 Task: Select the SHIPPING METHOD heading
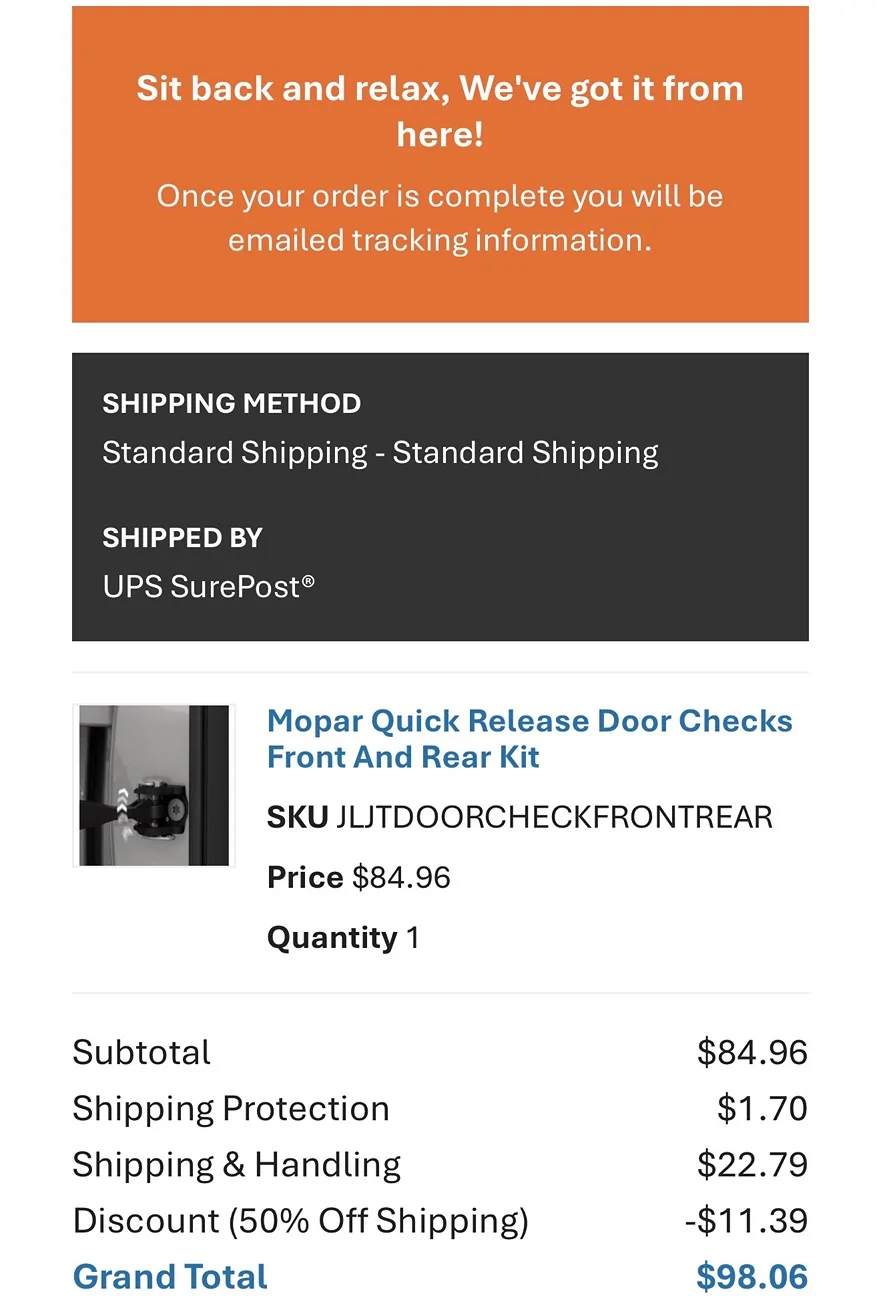tap(232, 404)
